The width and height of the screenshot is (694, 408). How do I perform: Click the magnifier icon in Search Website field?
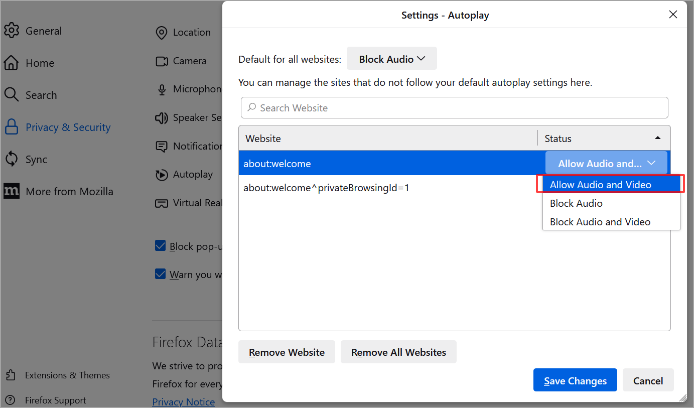tap(252, 108)
